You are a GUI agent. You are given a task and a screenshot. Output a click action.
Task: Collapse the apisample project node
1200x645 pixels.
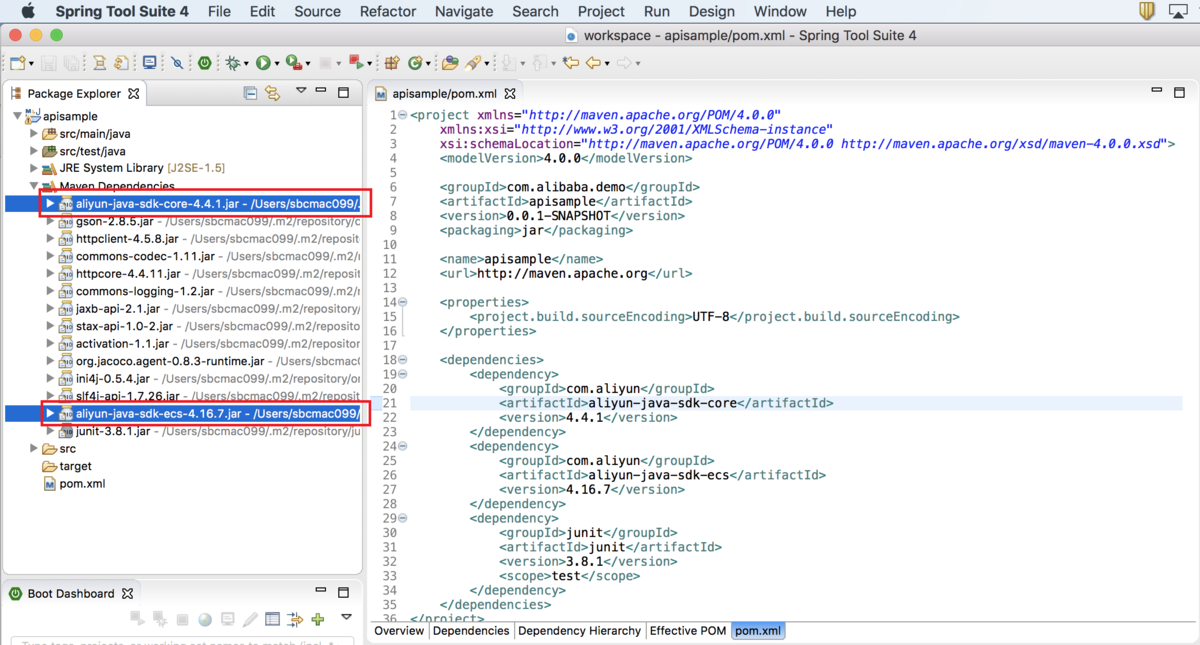pos(17,116)
